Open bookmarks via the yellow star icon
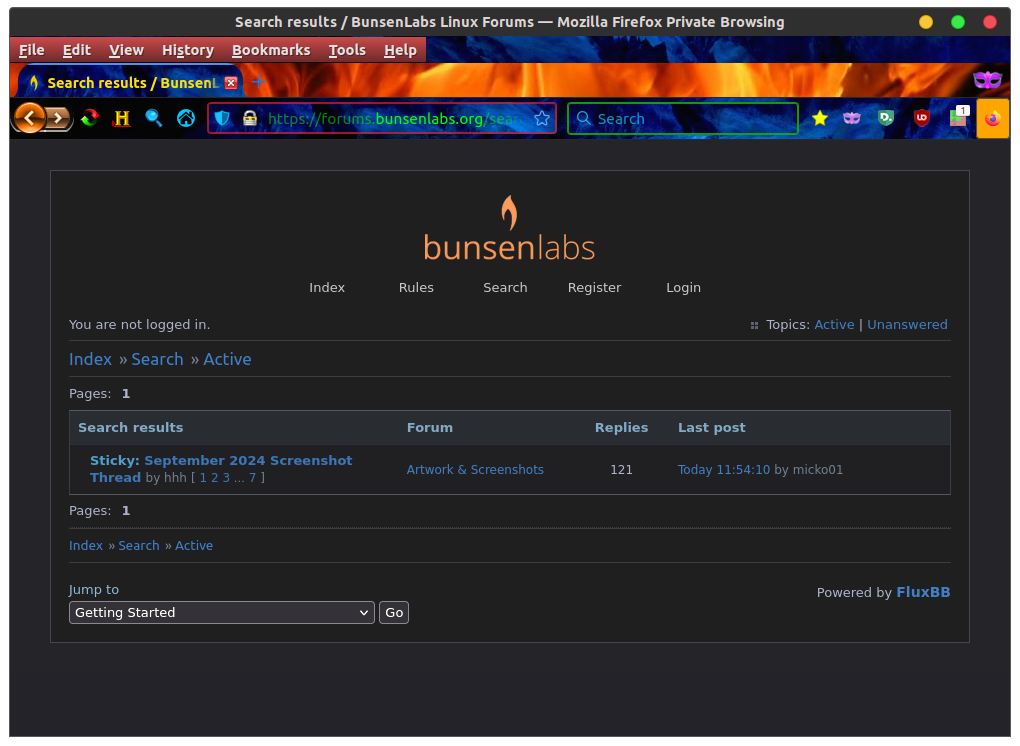Image resolution: width=1020 pixels, height=746 pixels. [820, 118]
